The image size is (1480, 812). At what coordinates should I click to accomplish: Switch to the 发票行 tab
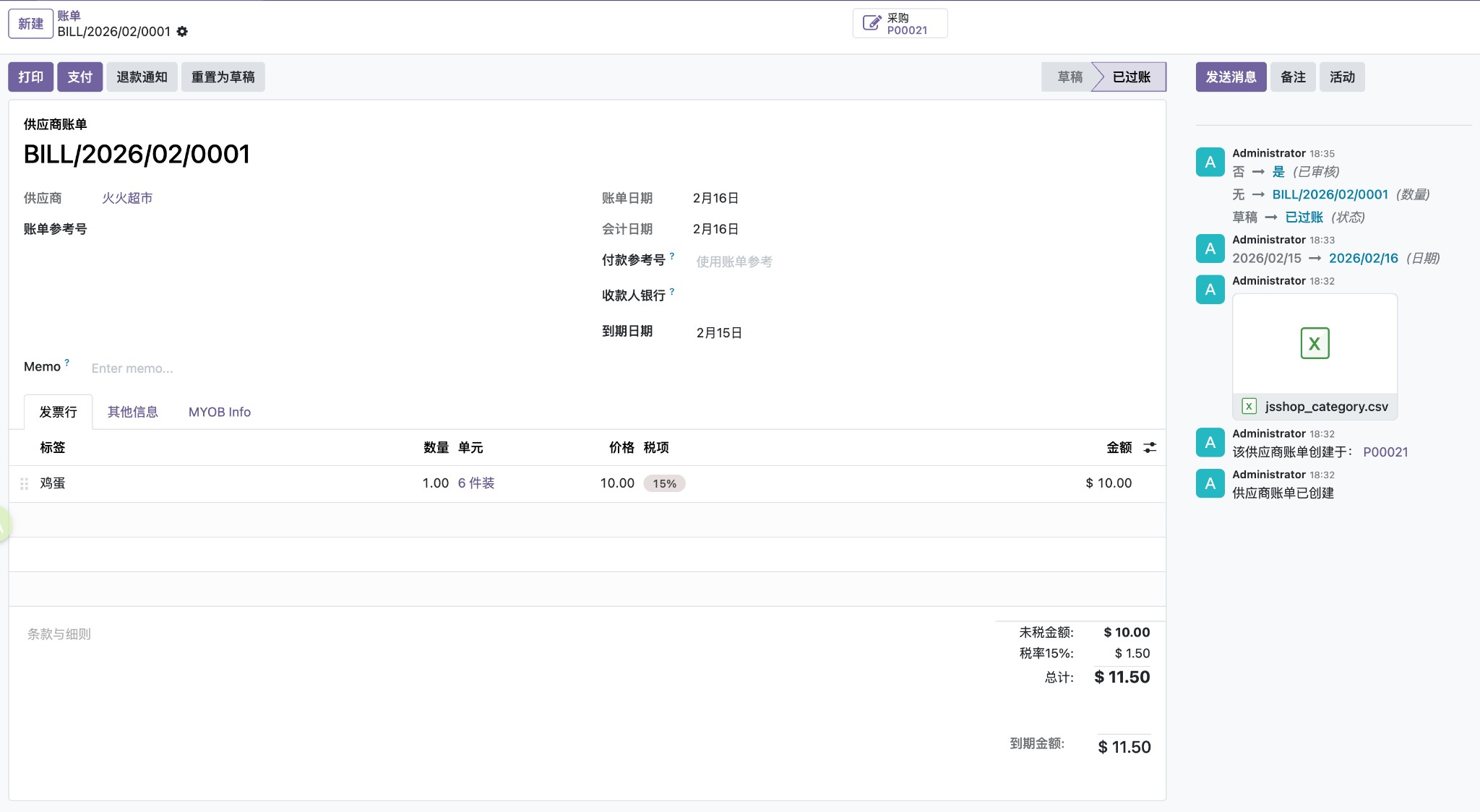[x=58, y=412]
